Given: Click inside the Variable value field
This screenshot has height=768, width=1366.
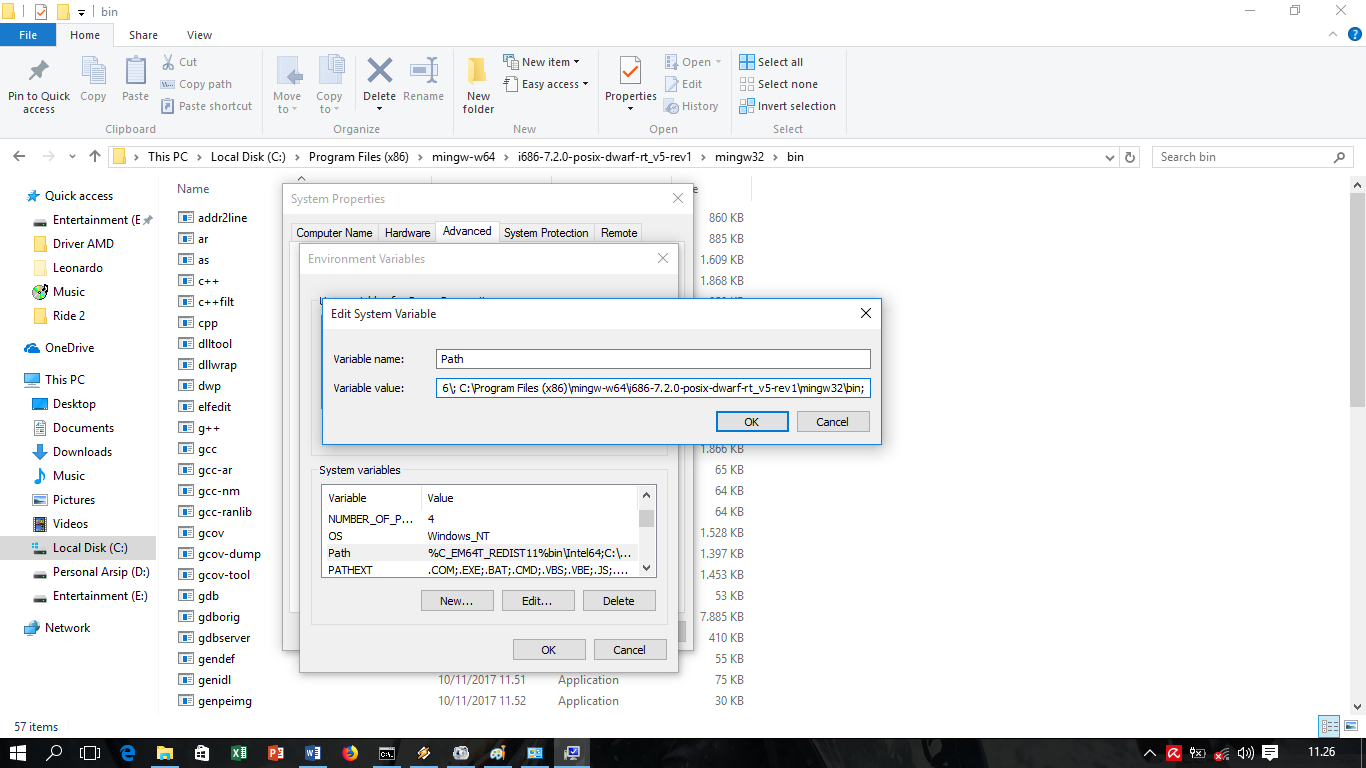Looking at the screenshot, I should tap(650, 388).
